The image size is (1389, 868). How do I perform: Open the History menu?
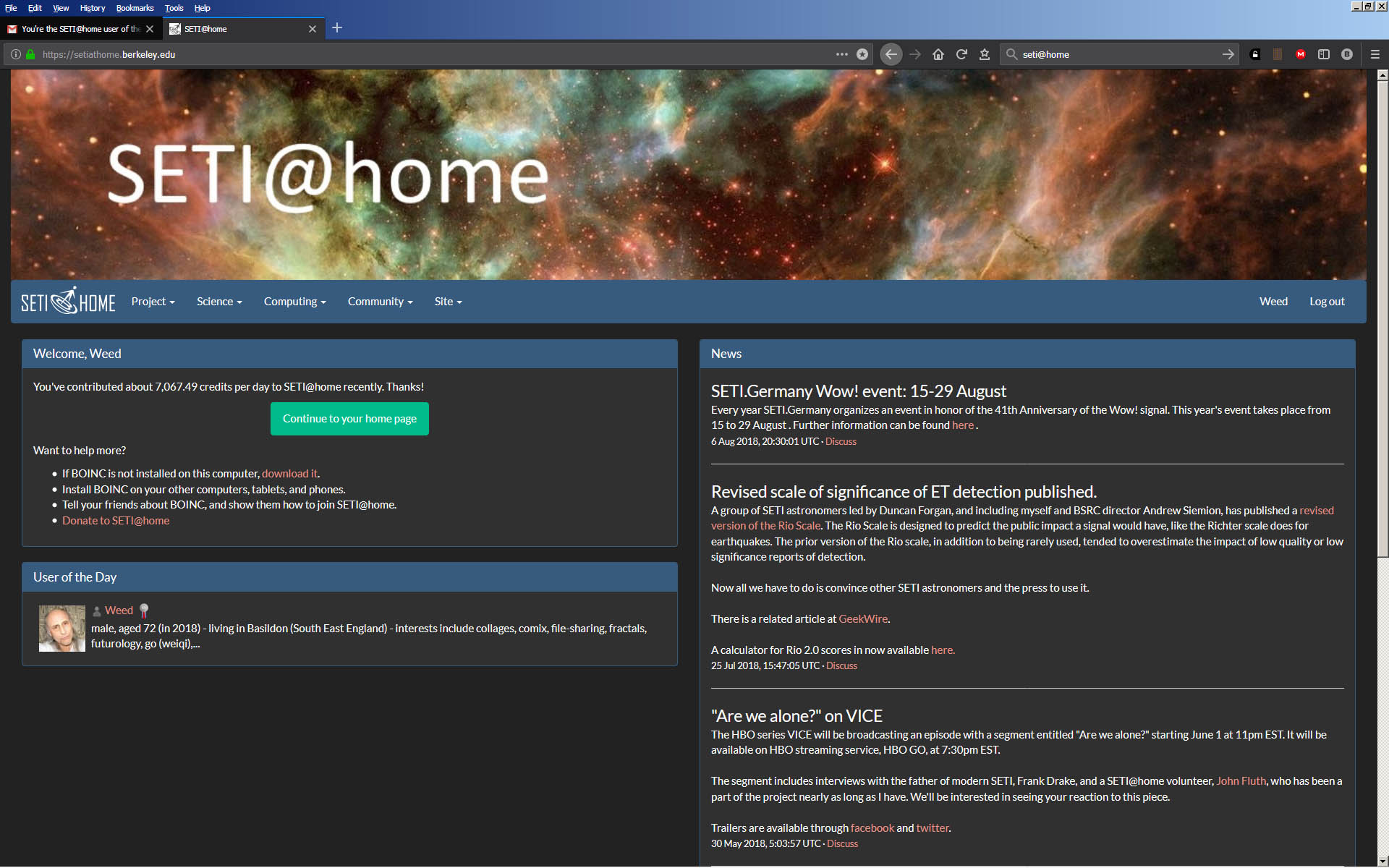tap(93, 8)
